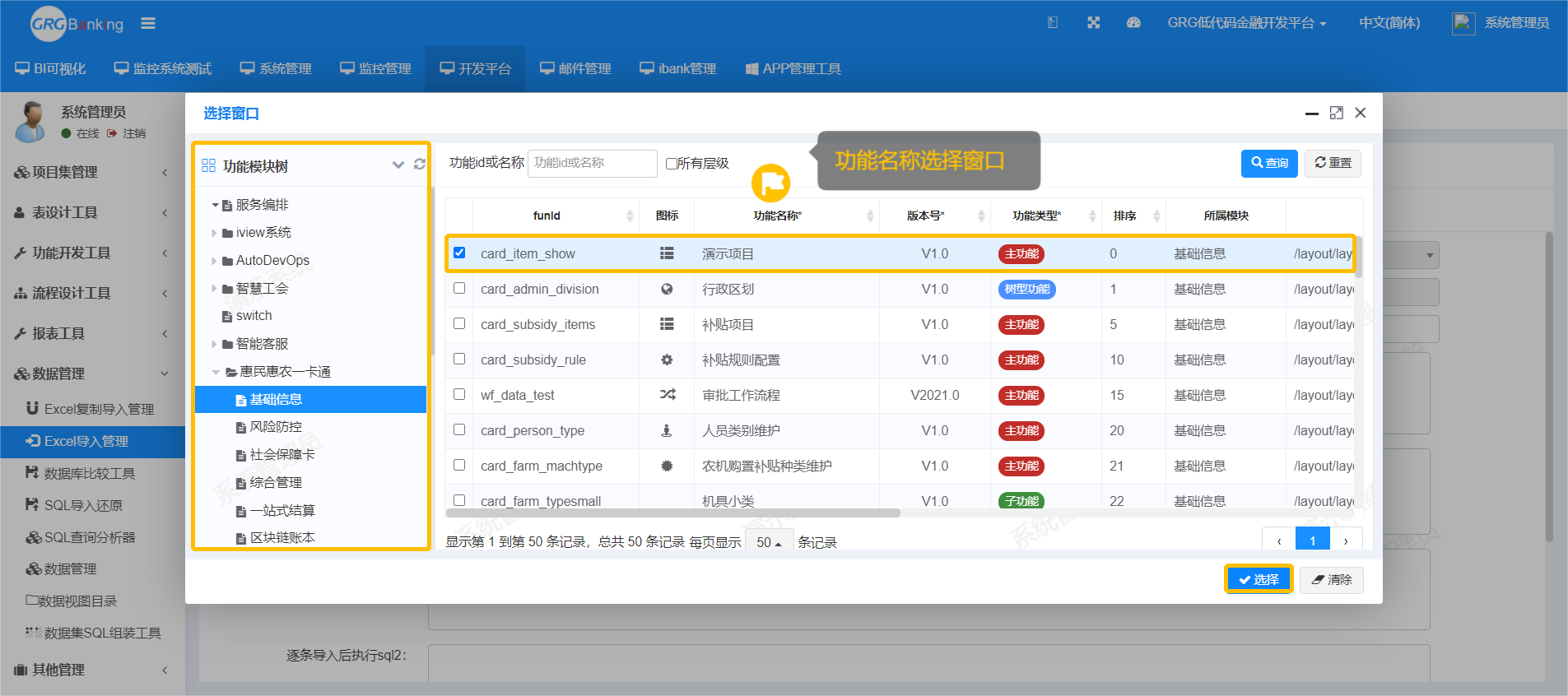
Task: Open the GRG低代码金融开发平台 dropdown
Action: point(1247,23)
